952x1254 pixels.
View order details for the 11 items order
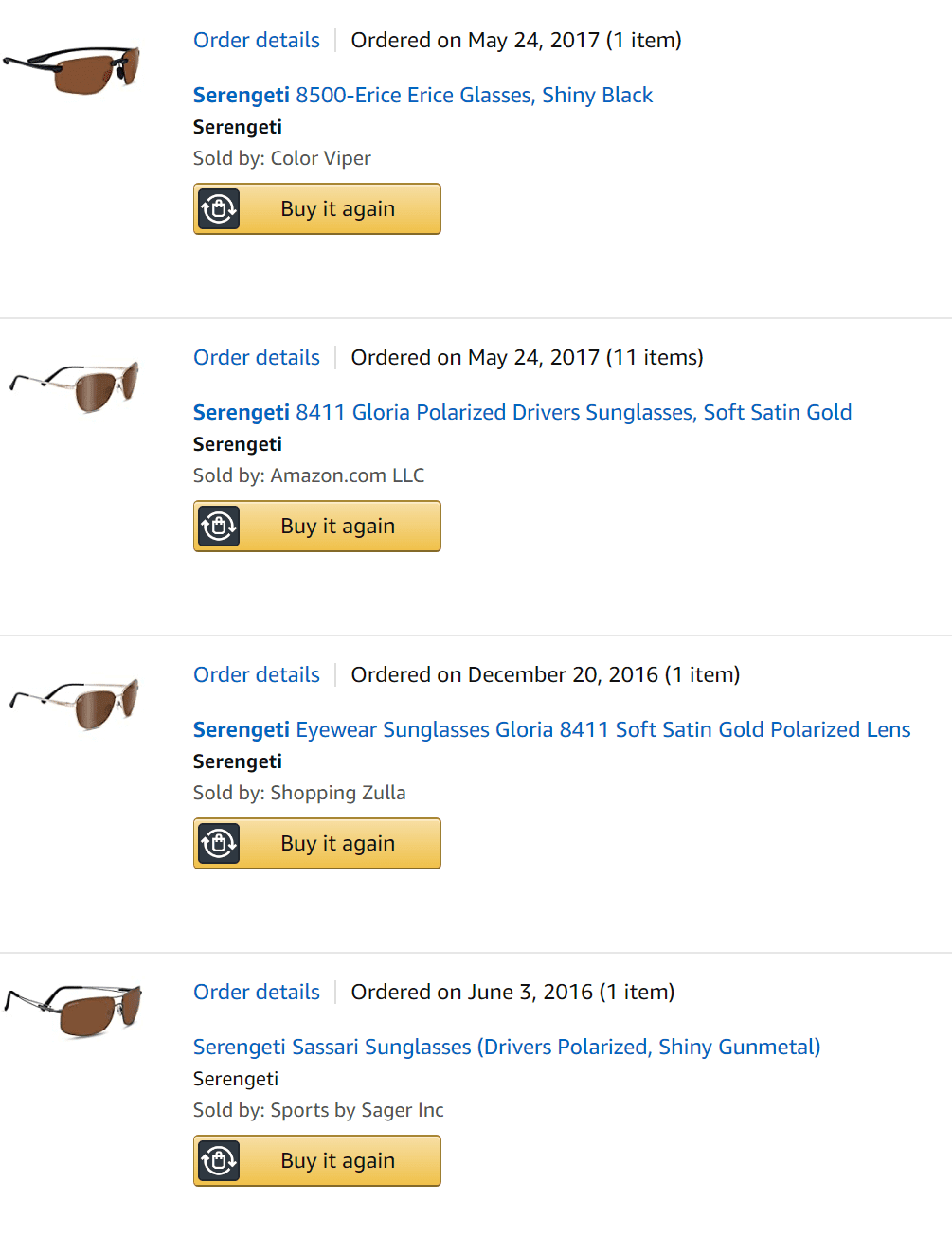pyautogui.click(x=257, y=358)
